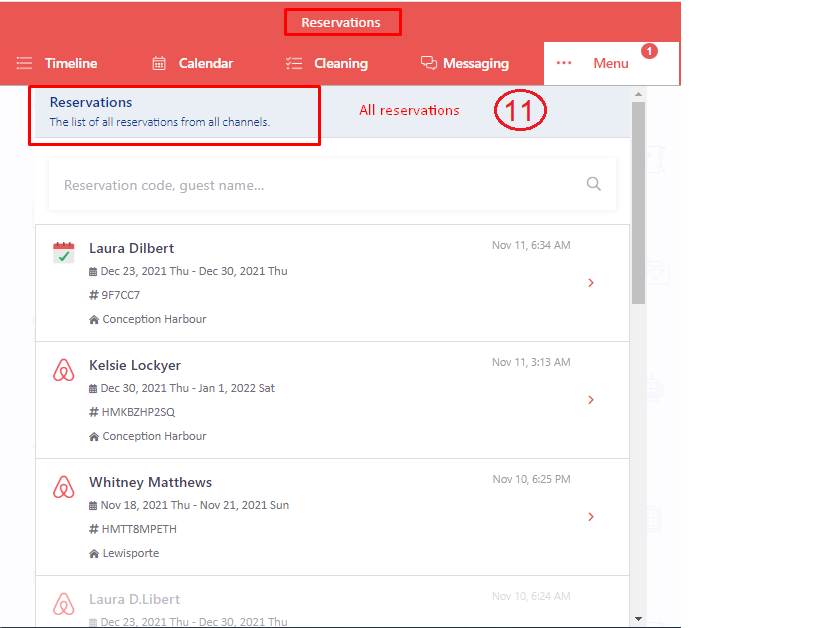Click reservation code HMTT8MPETH
This screenshot has height=628, width=819.
(139, 529)
